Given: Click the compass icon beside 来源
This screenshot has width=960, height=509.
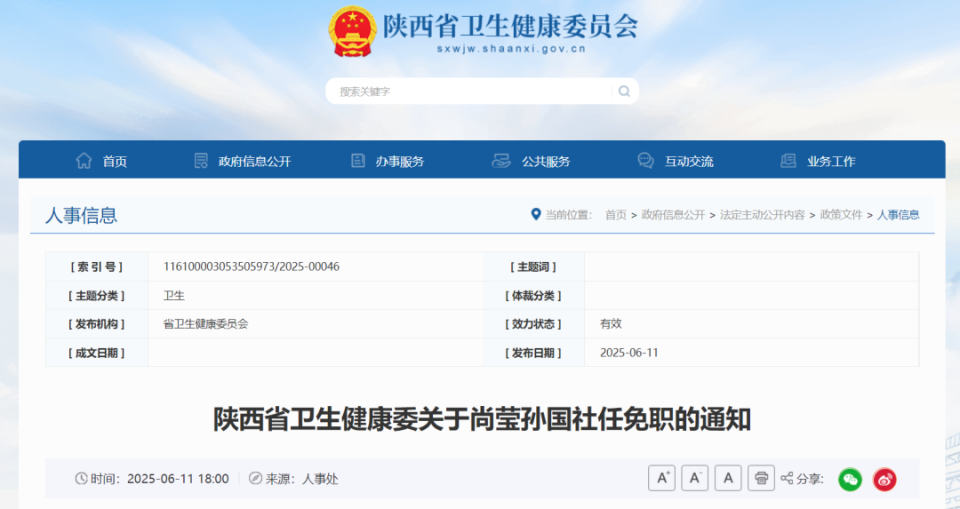Looking at the screenshot, I should (x=255, y=478).
